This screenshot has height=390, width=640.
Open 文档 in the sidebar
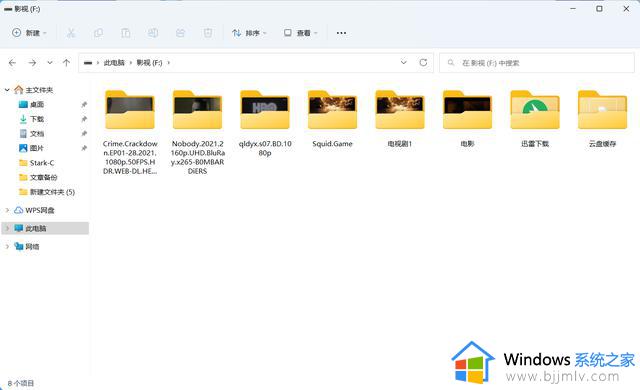coord(32,134)
